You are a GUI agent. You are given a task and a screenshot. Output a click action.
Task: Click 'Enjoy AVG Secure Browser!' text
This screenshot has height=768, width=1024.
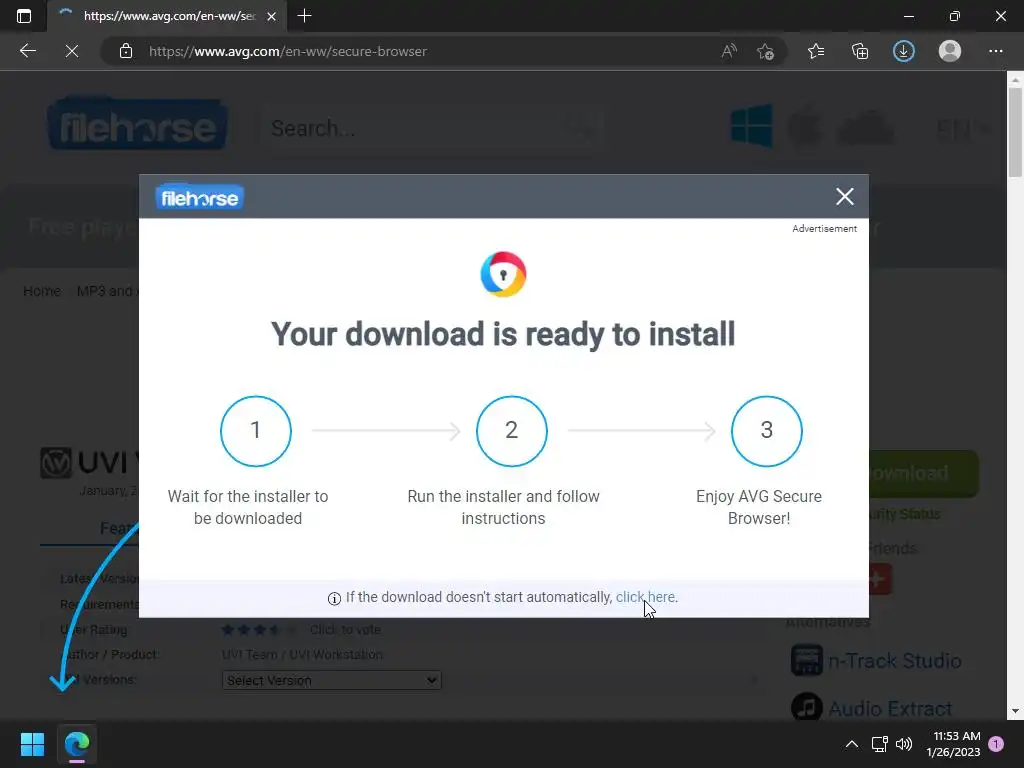click(x=759, y=507)
